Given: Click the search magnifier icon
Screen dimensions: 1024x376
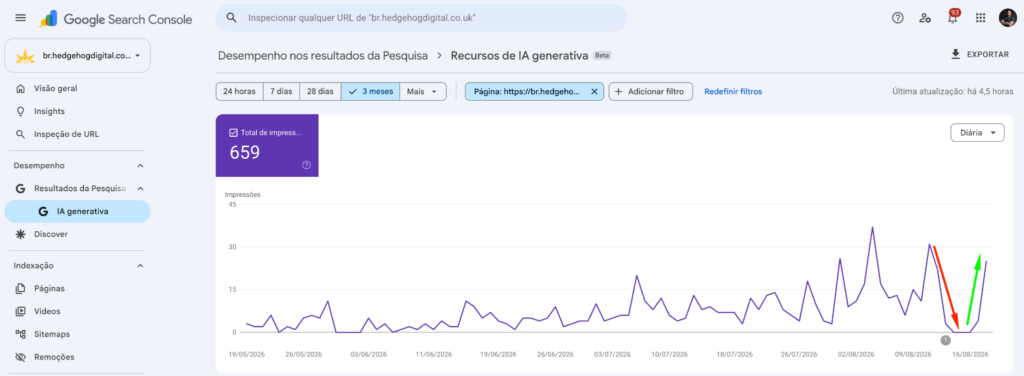Looking at the screenshot, I should tap(231, 18).
